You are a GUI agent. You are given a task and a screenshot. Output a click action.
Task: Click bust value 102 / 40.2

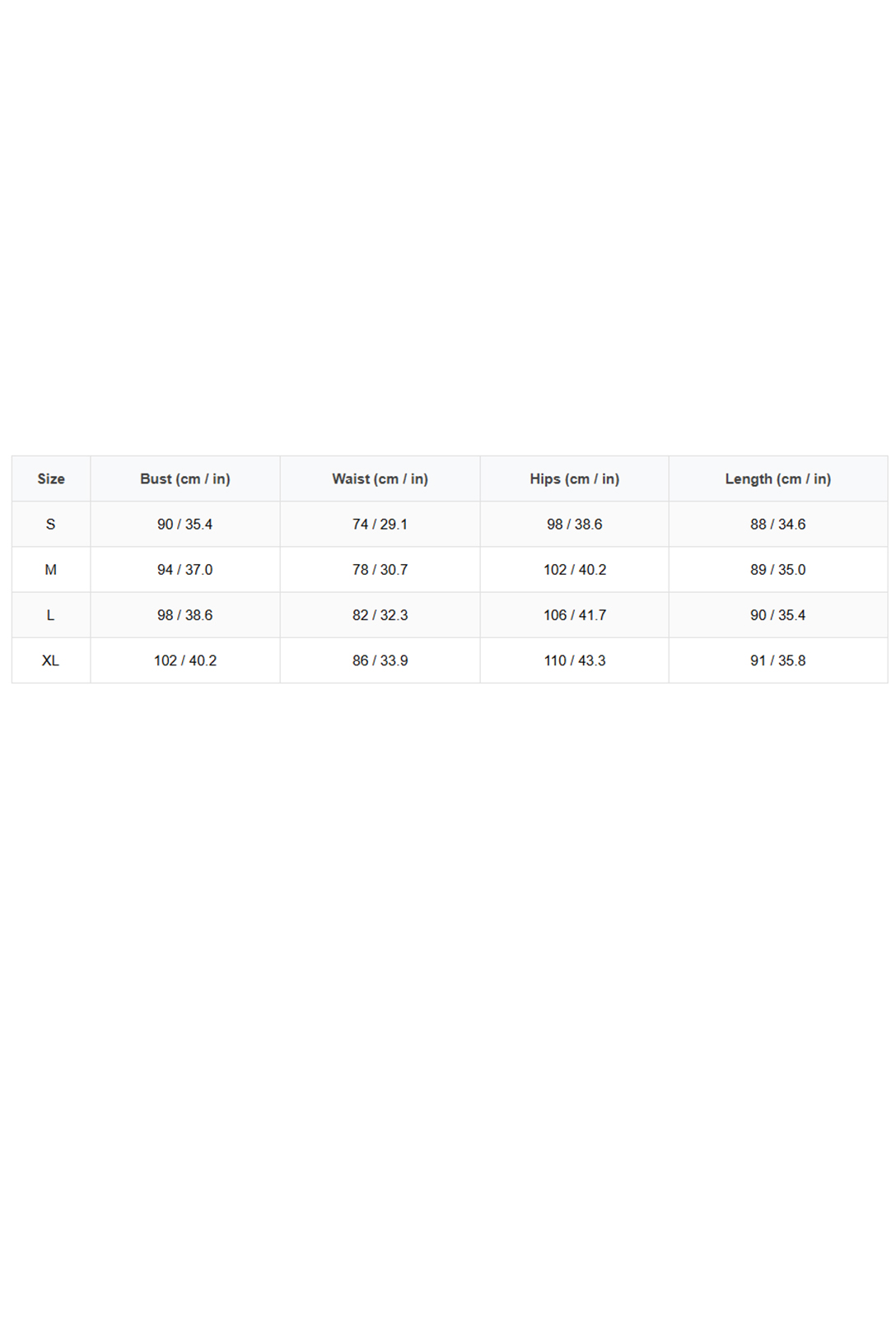185,660
